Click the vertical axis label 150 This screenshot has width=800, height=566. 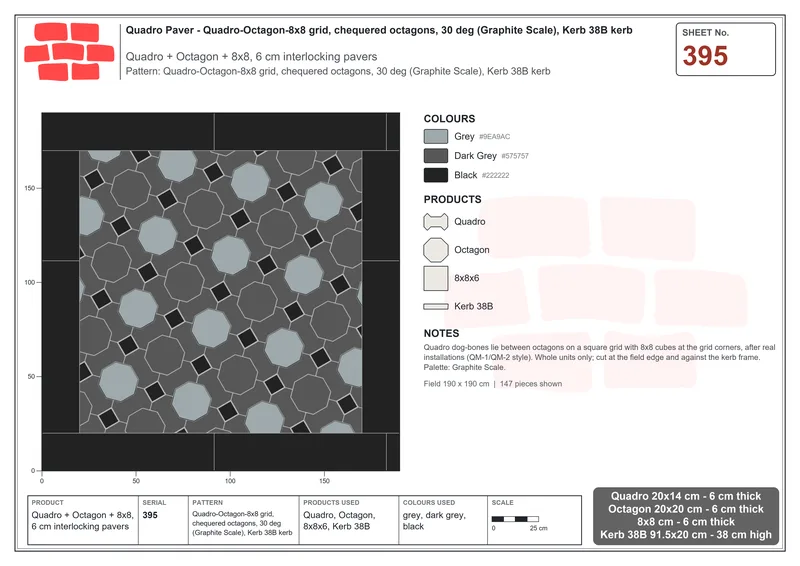click(30, 188)
